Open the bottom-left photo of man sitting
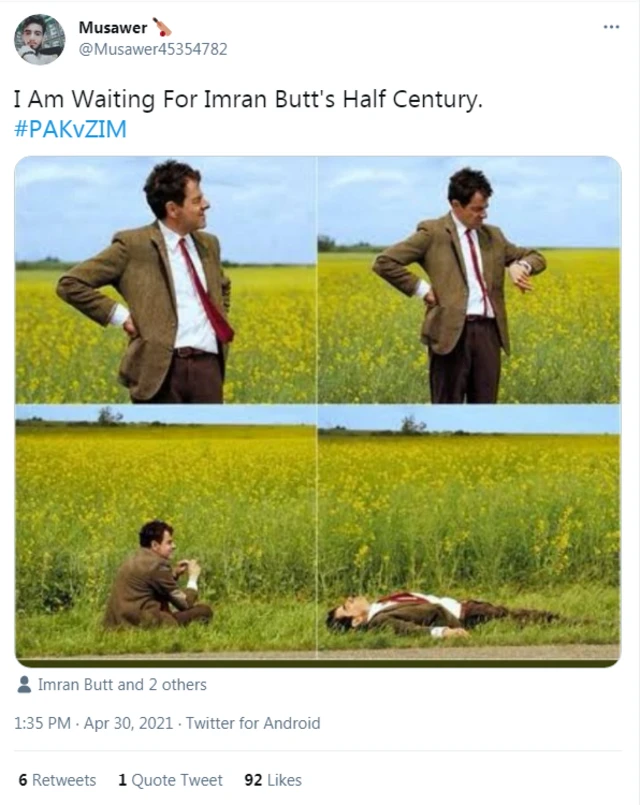 point(165,530)
